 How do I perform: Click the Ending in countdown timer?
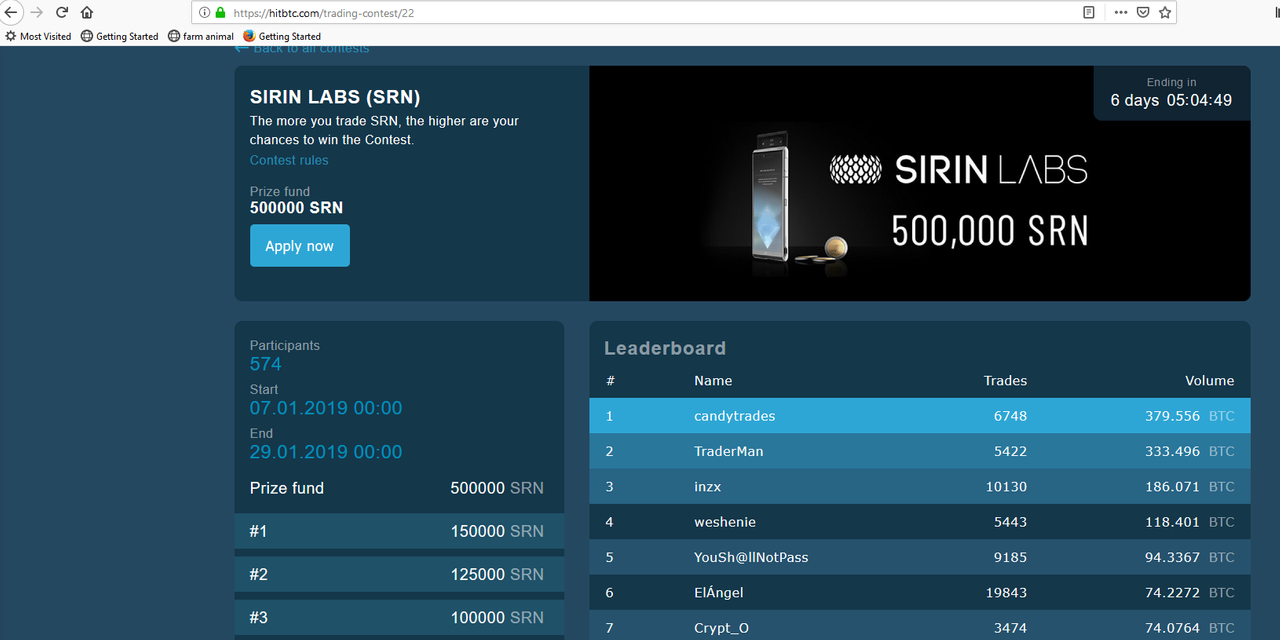(1172, 93)
